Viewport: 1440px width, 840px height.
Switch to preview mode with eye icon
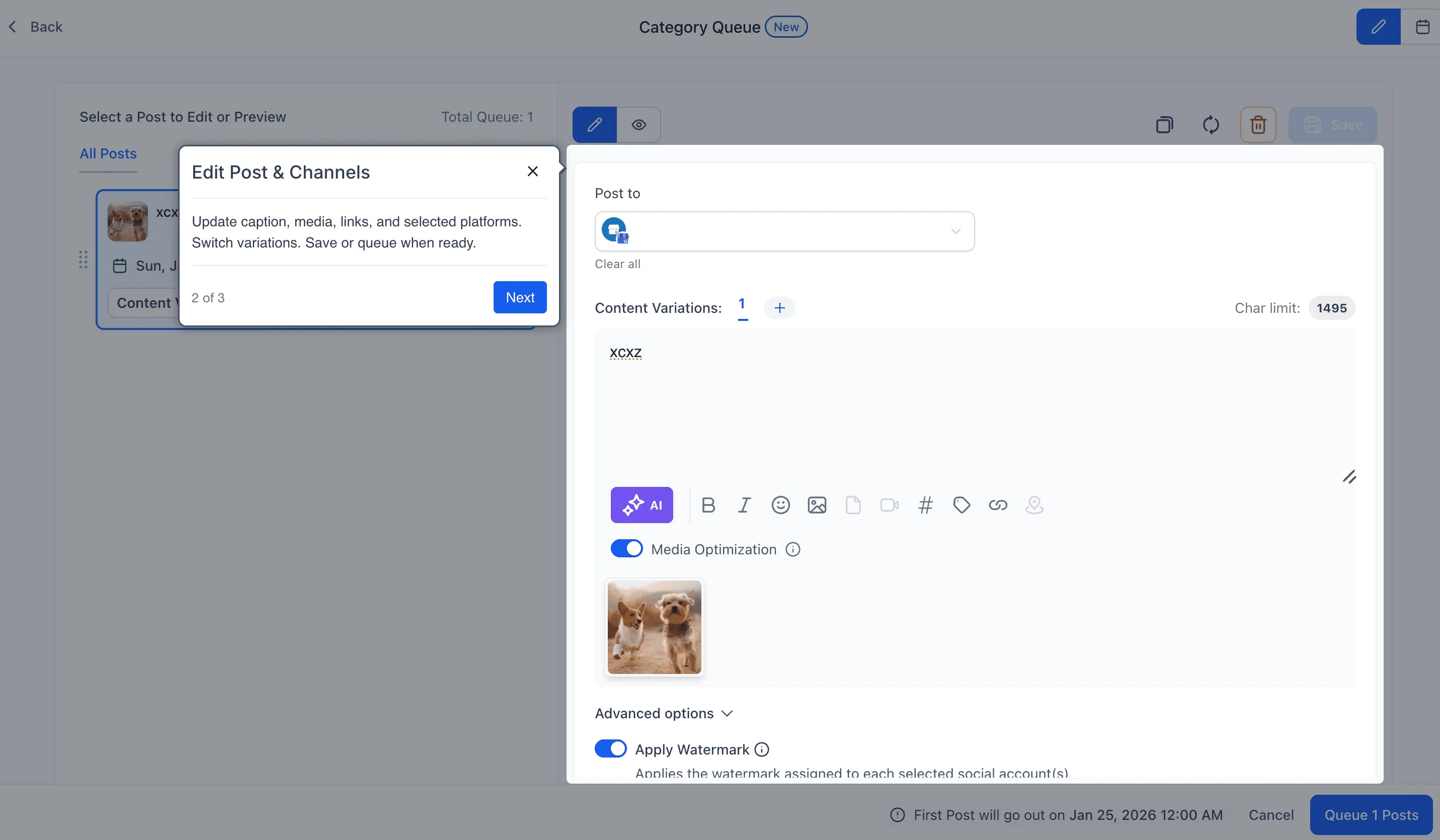(638, 125)
